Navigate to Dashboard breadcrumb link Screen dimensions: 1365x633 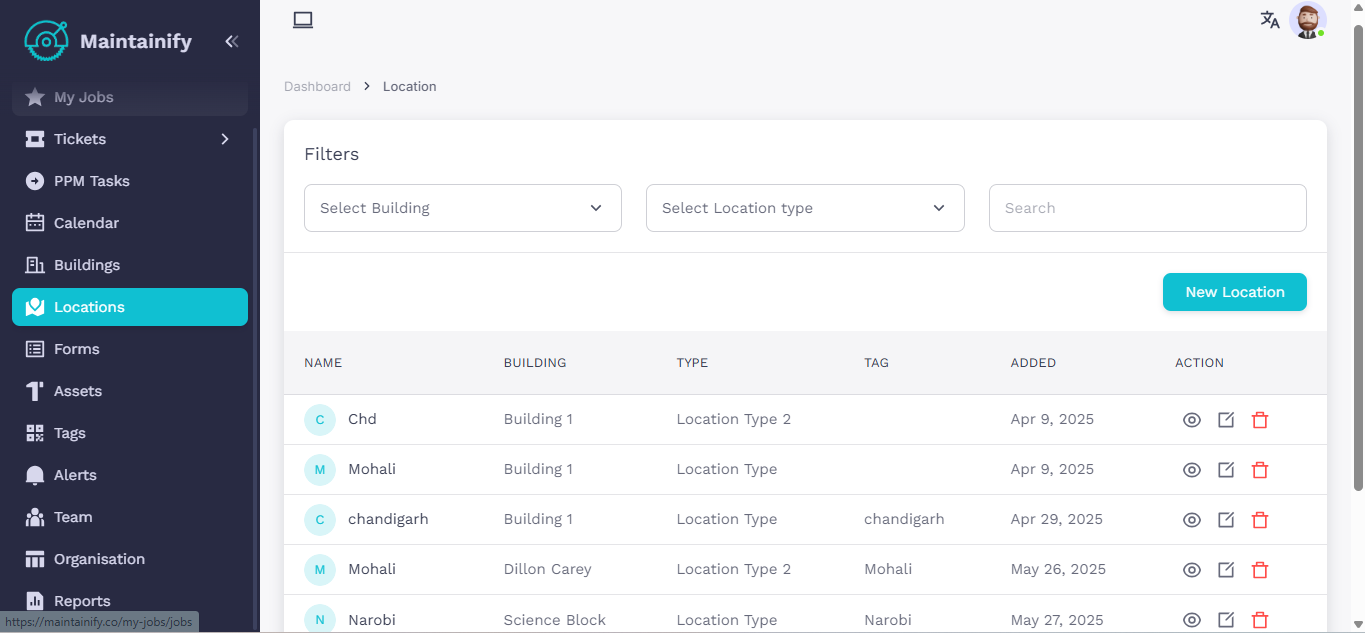point(317,87)
